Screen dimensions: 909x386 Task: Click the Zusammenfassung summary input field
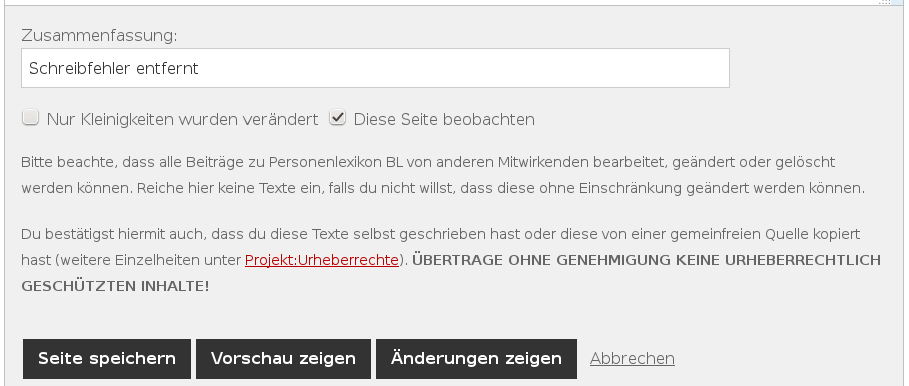tap(375, 68)
